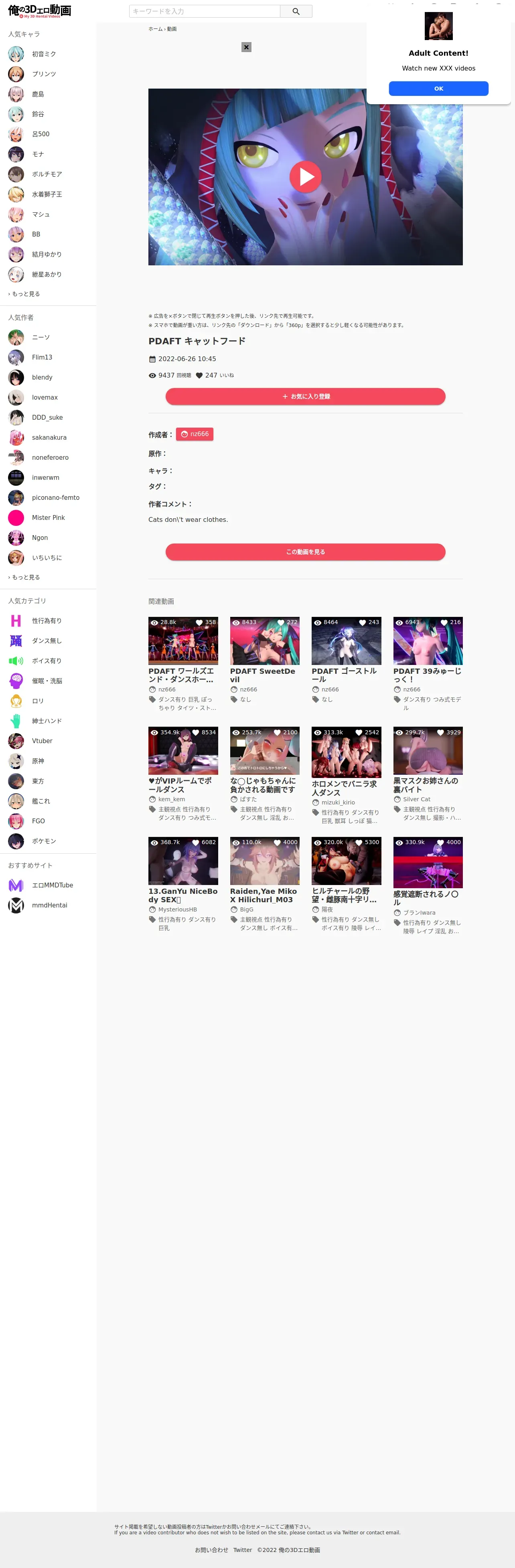Open author kem_kem under VIPルーム video
515x1568 pixels.
pos(171,799)
